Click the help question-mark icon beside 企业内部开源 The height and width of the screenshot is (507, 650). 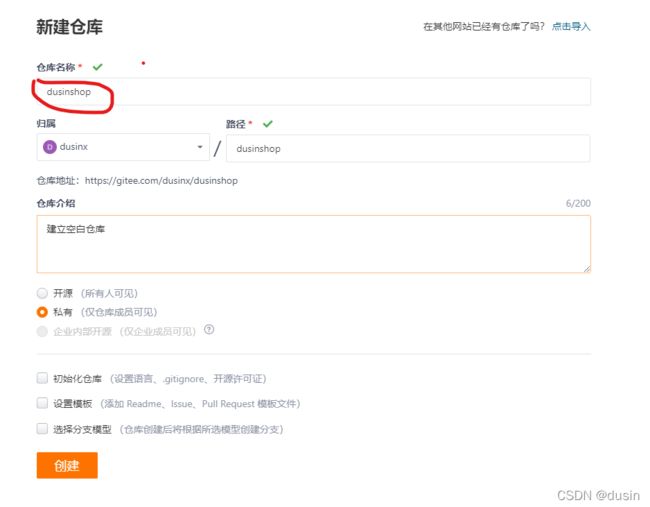[x=209, y=330]
